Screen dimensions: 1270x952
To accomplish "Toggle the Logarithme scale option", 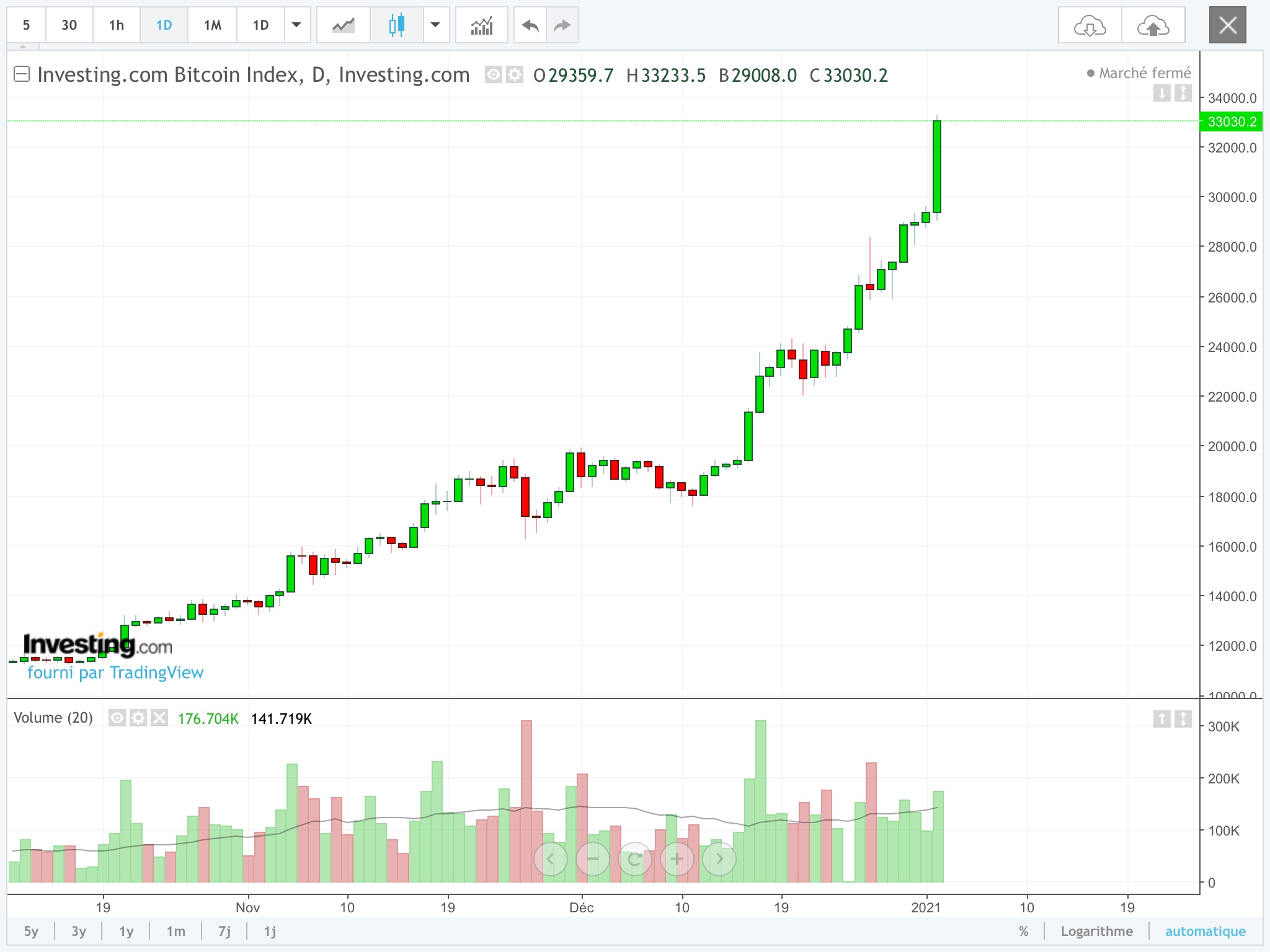I will click(1096, 931).
